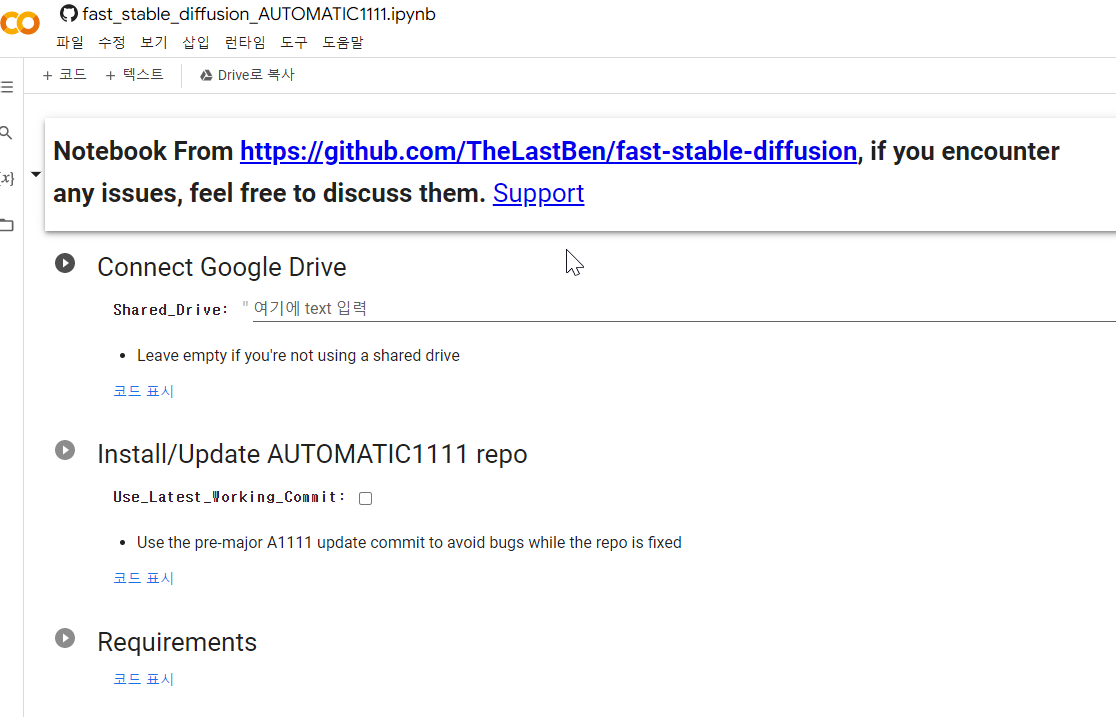Open the 도구 menu

click(x=293, y=43)
